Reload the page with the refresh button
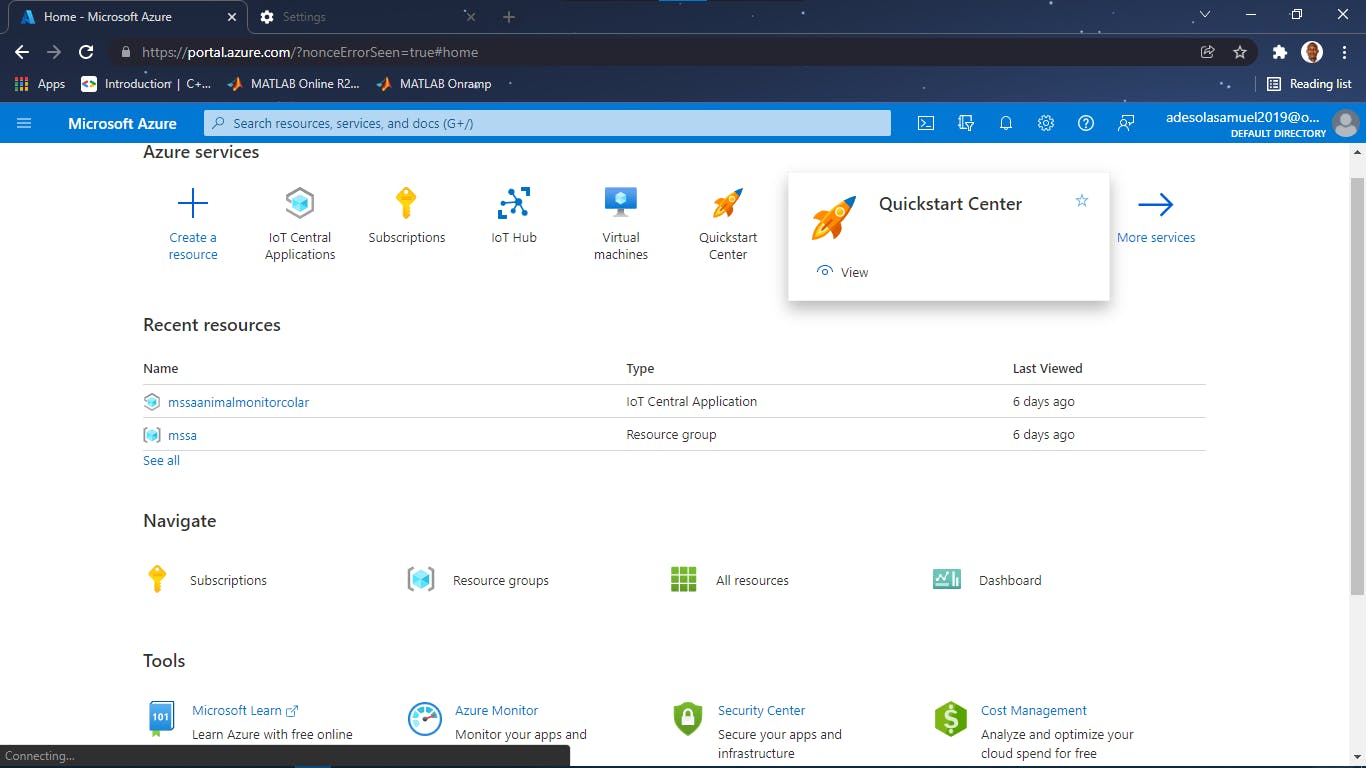Image resolution: width=1366 pixels, height=768 pixels. coord(86,52)
